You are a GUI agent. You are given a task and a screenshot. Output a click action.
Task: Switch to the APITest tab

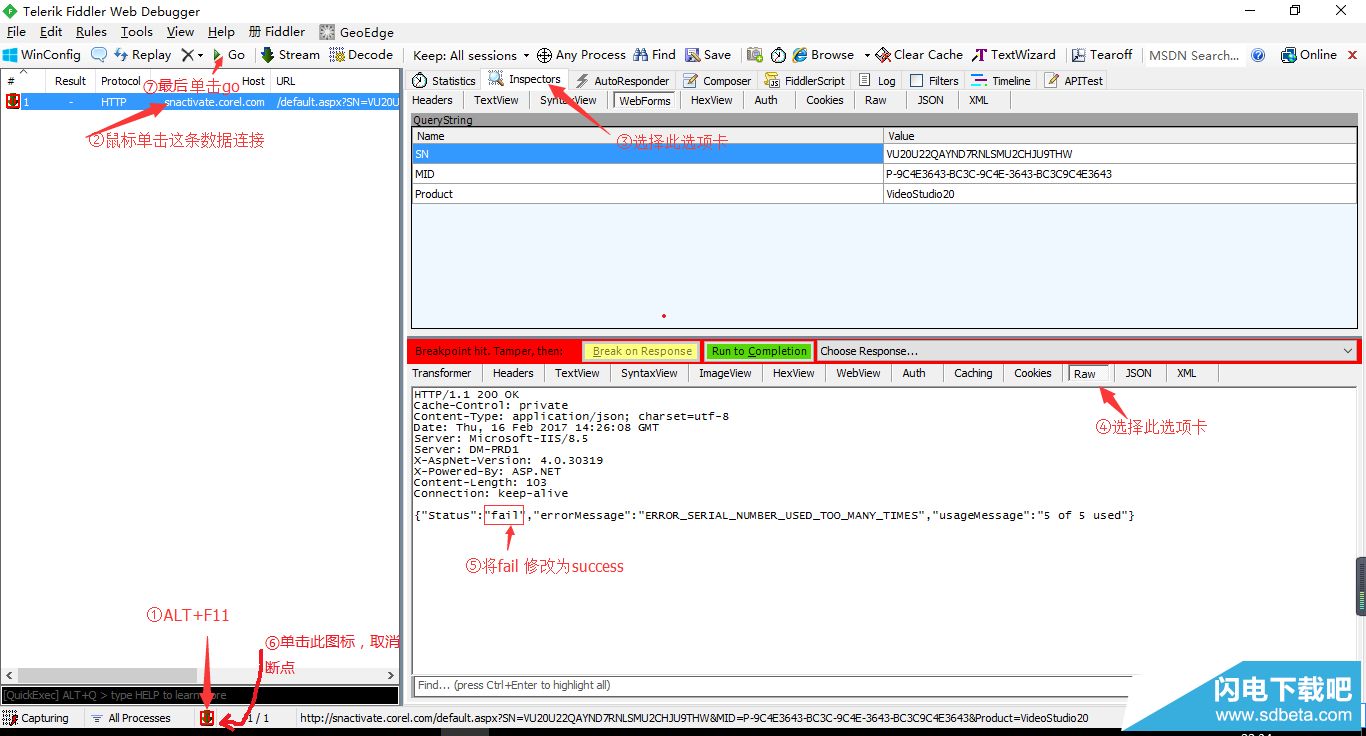pos(1074,81)
